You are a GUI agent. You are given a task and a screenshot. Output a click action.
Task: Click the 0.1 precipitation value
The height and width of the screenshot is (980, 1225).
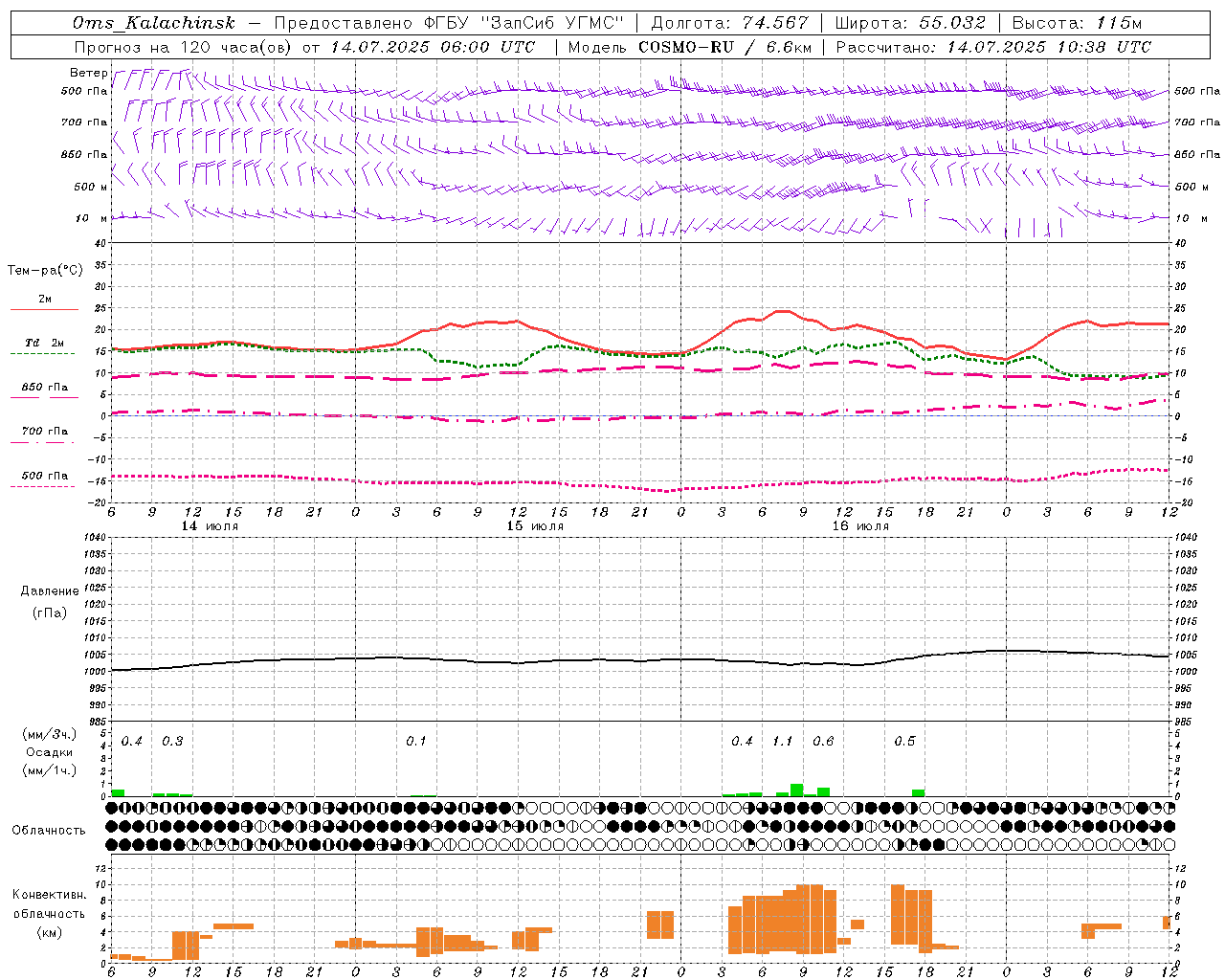415,742
